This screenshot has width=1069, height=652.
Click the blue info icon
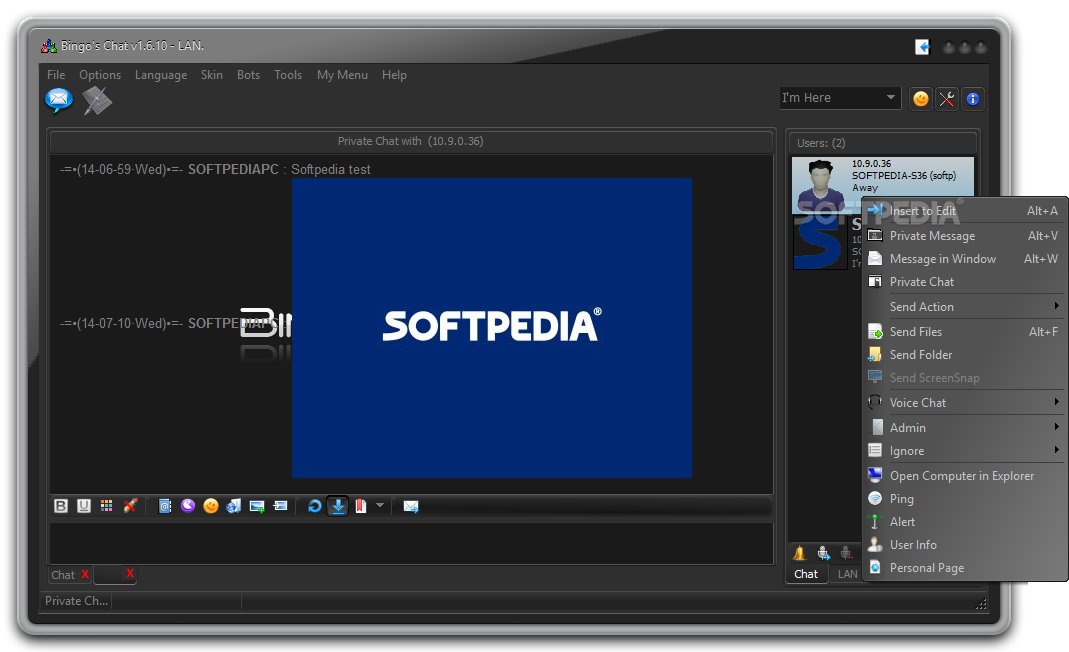973,99
